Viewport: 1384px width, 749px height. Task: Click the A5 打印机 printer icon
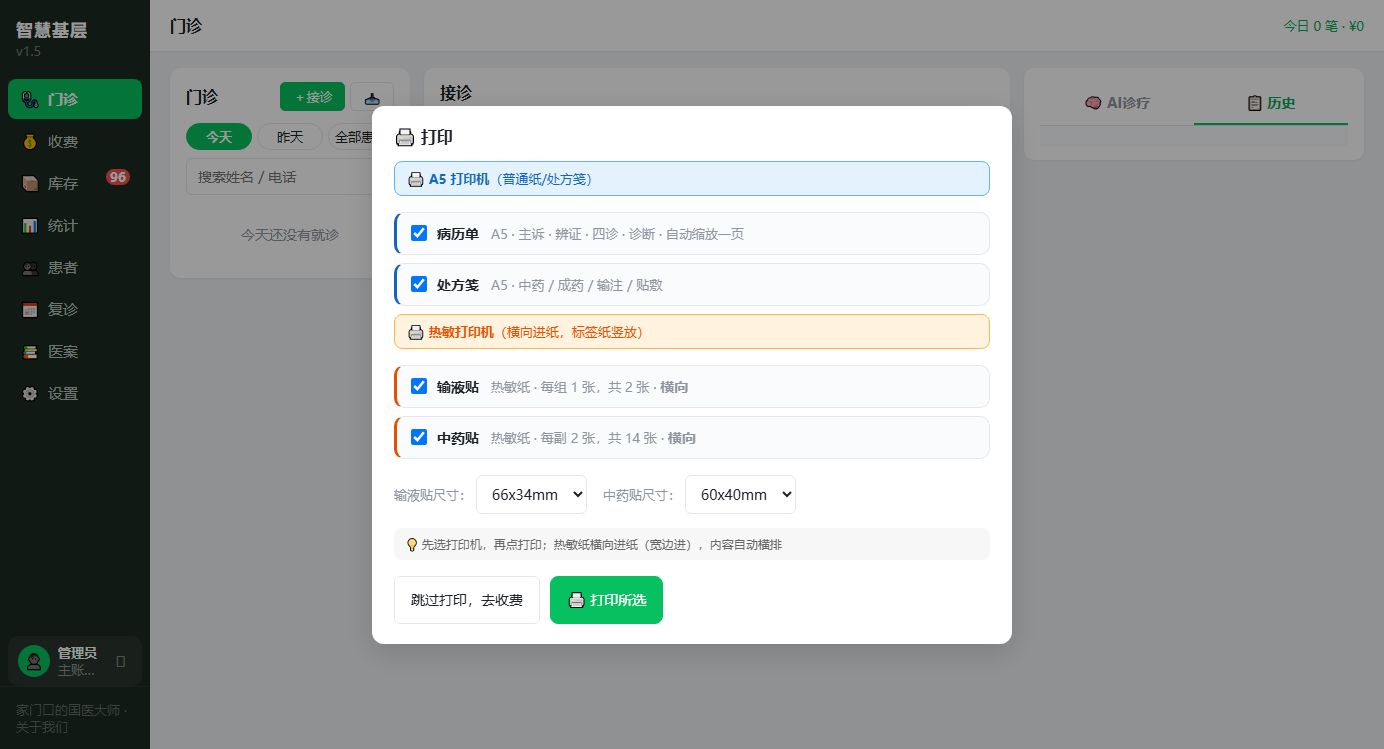tap(416, 180)
